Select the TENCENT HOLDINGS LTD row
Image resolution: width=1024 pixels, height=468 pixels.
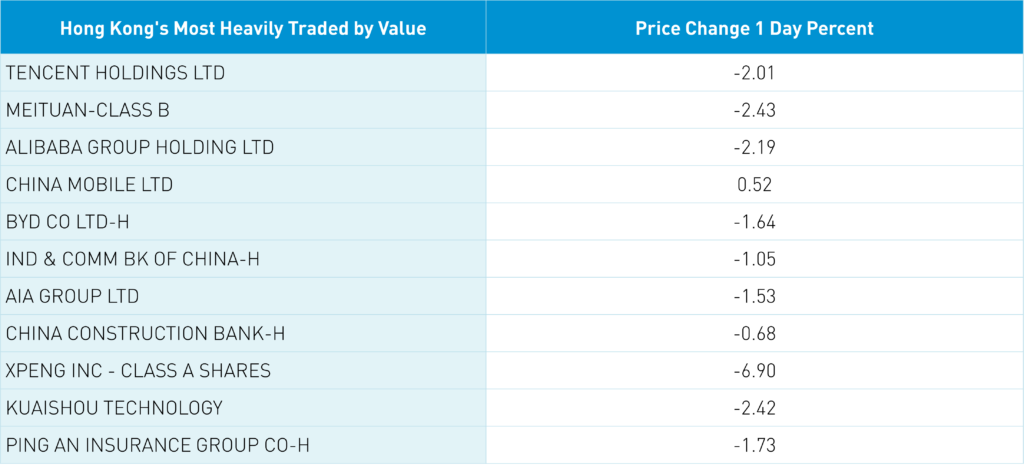(x=116, y=73)
